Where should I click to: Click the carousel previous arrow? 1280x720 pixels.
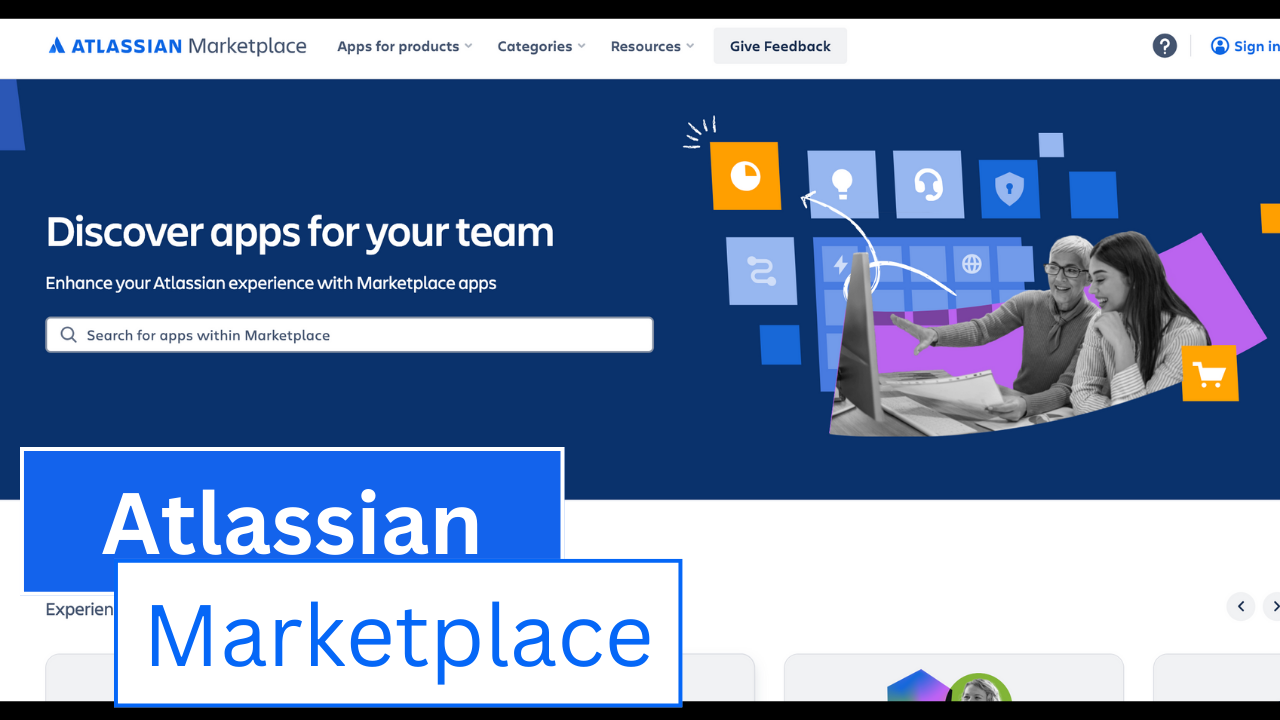coord(1241,606)
